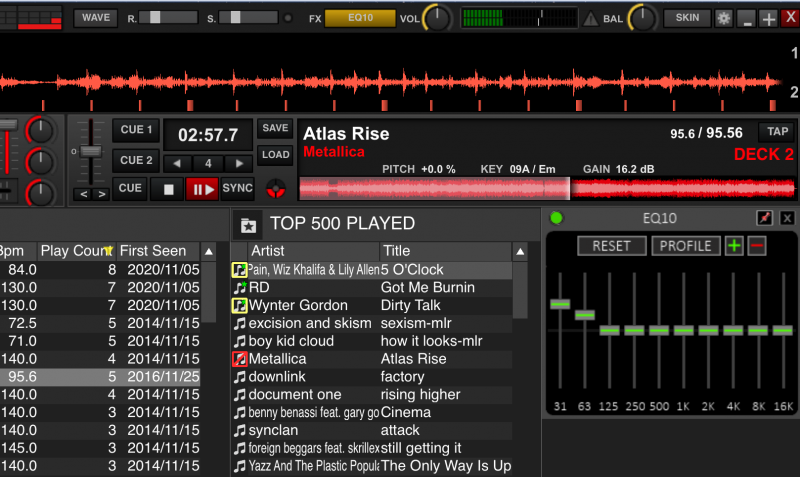This screenshot has height=477, width=800.
Task: Remove EQ profile with red minus
Action: pos(757,246)
